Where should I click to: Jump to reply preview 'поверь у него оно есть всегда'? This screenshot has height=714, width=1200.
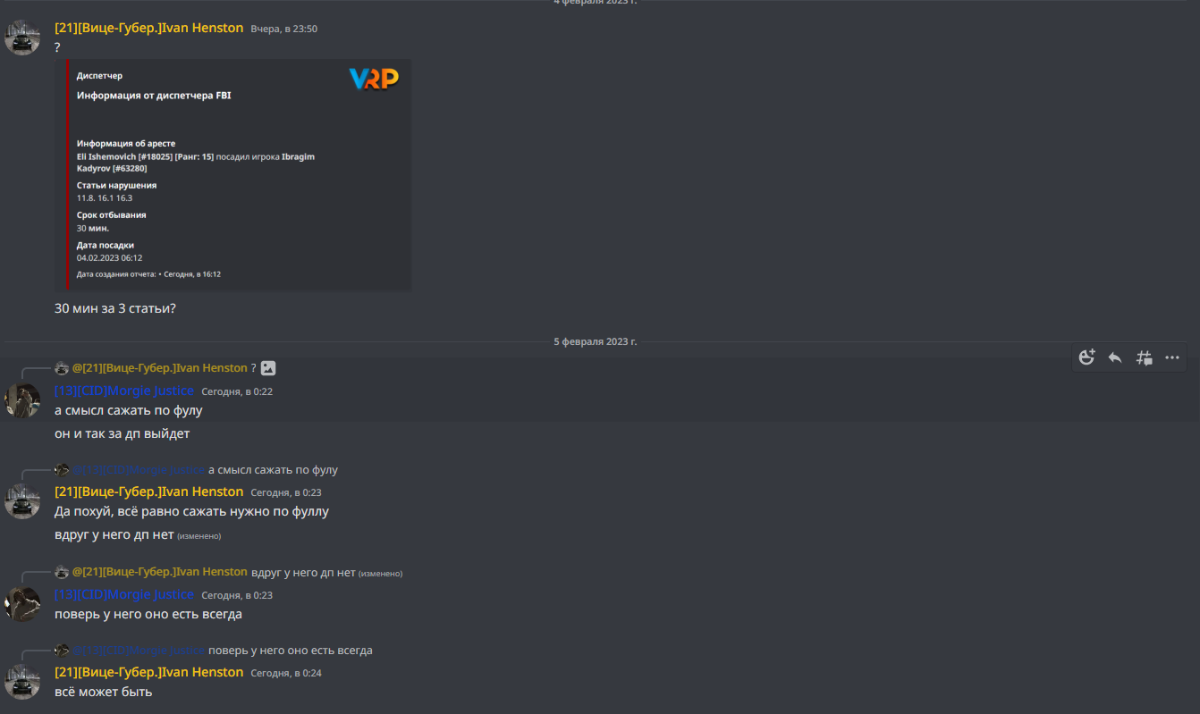[290, 650]
